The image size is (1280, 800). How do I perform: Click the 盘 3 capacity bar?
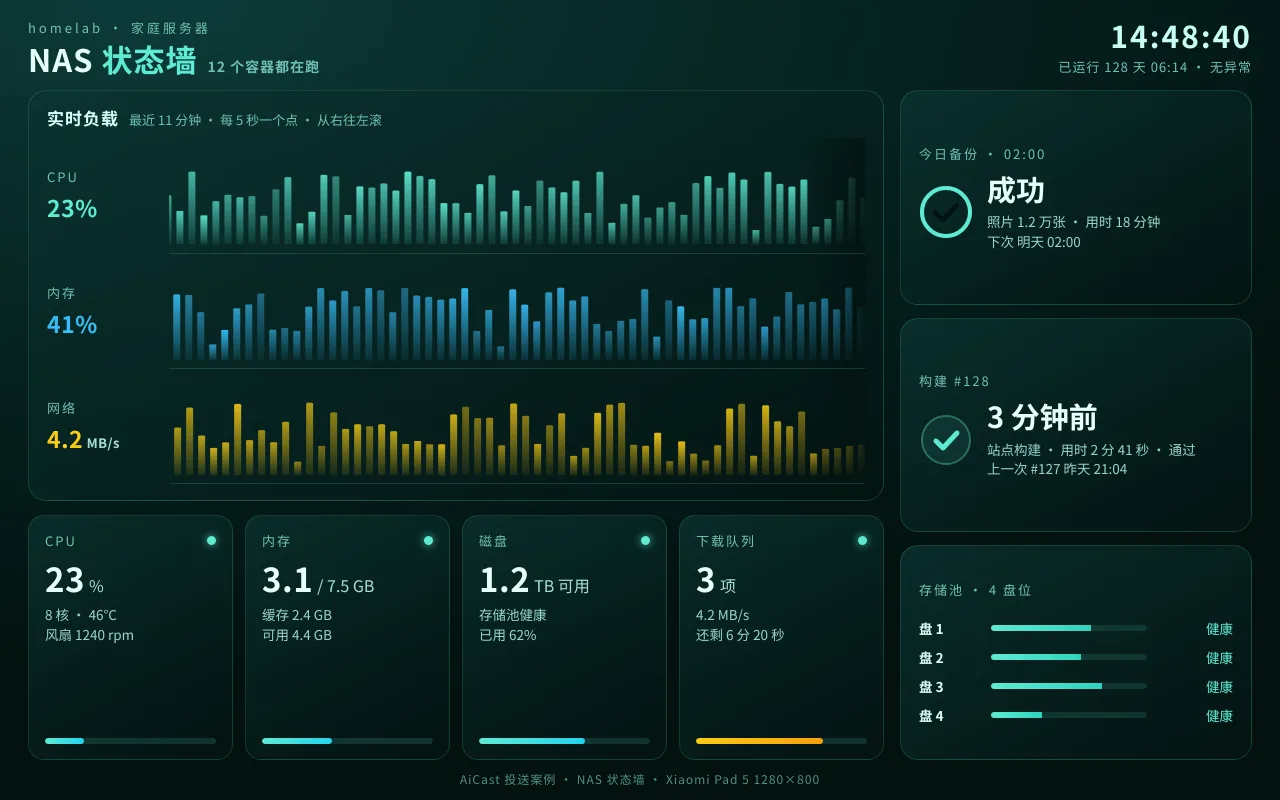[x=1069, y=686]
